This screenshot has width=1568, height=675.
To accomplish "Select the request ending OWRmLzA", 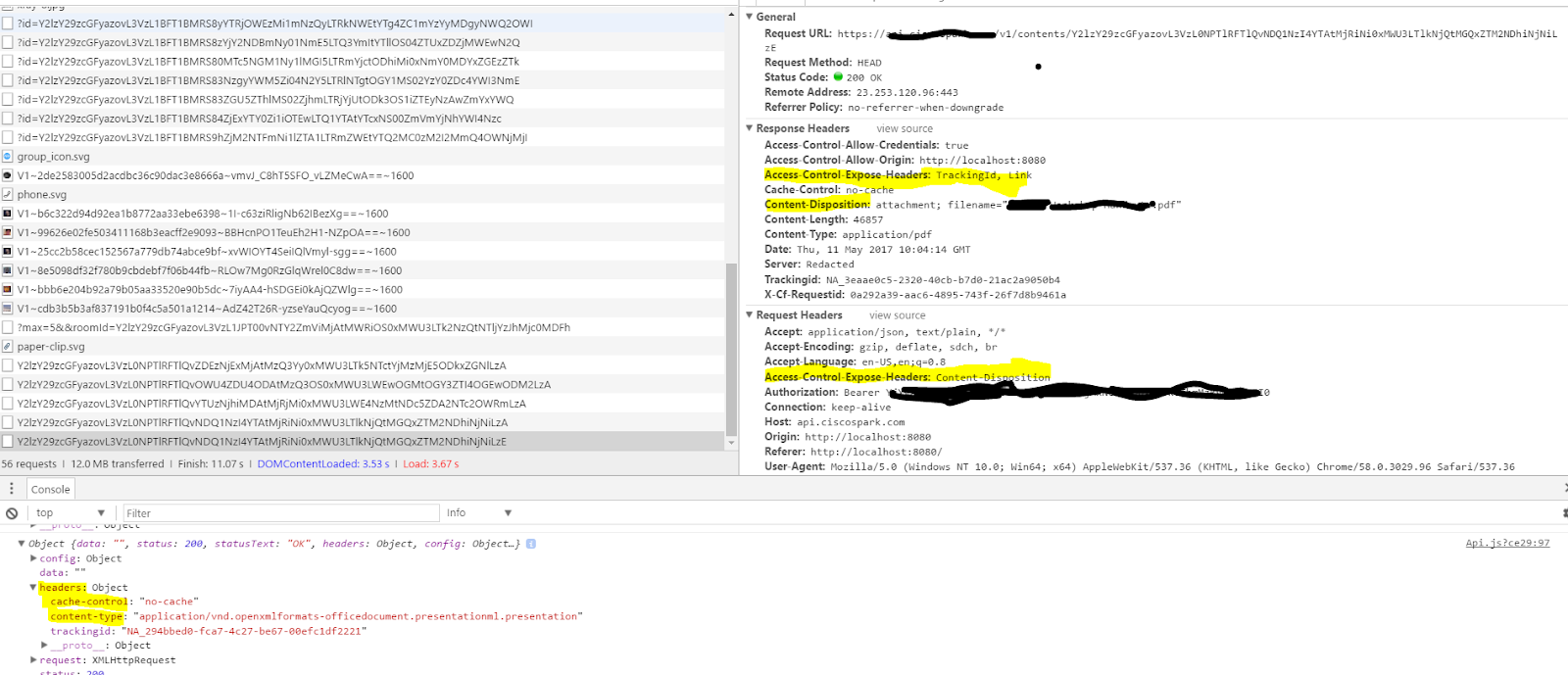I will 362,404.
